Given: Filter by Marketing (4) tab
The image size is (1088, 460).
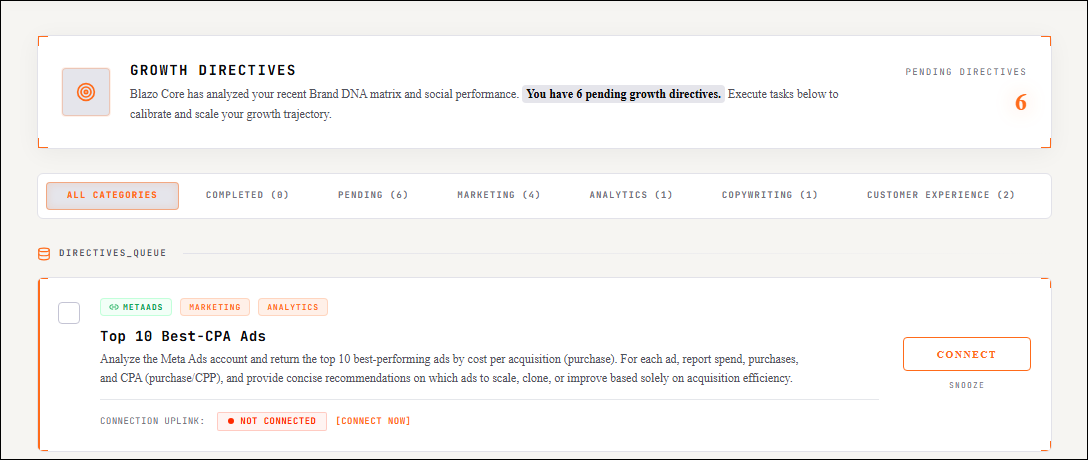Looking at the screenshot, I should click(x=499, y=196).
